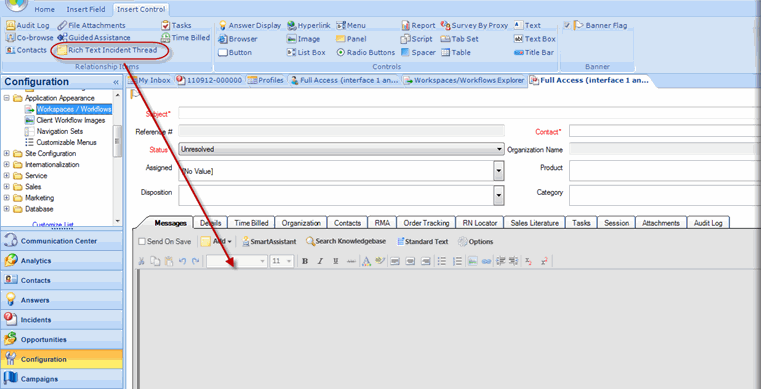
Task: Switch to the Audit Log workspace tab
Action: (708, 223)
